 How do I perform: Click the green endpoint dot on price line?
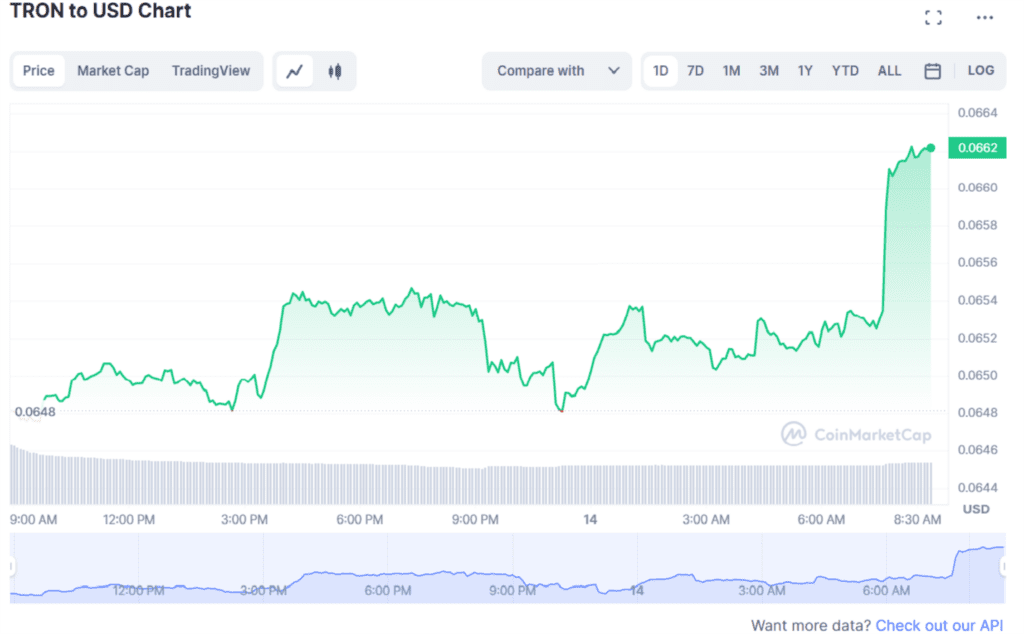click(x=931, y=148)
